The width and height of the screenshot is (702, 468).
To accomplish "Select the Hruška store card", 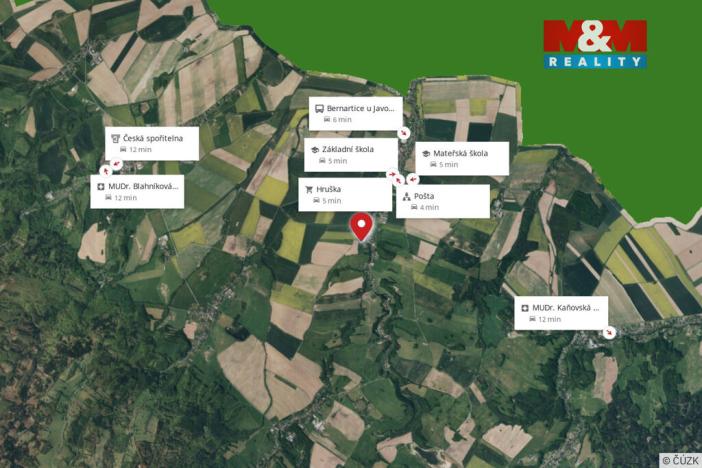I will (345, 194).
